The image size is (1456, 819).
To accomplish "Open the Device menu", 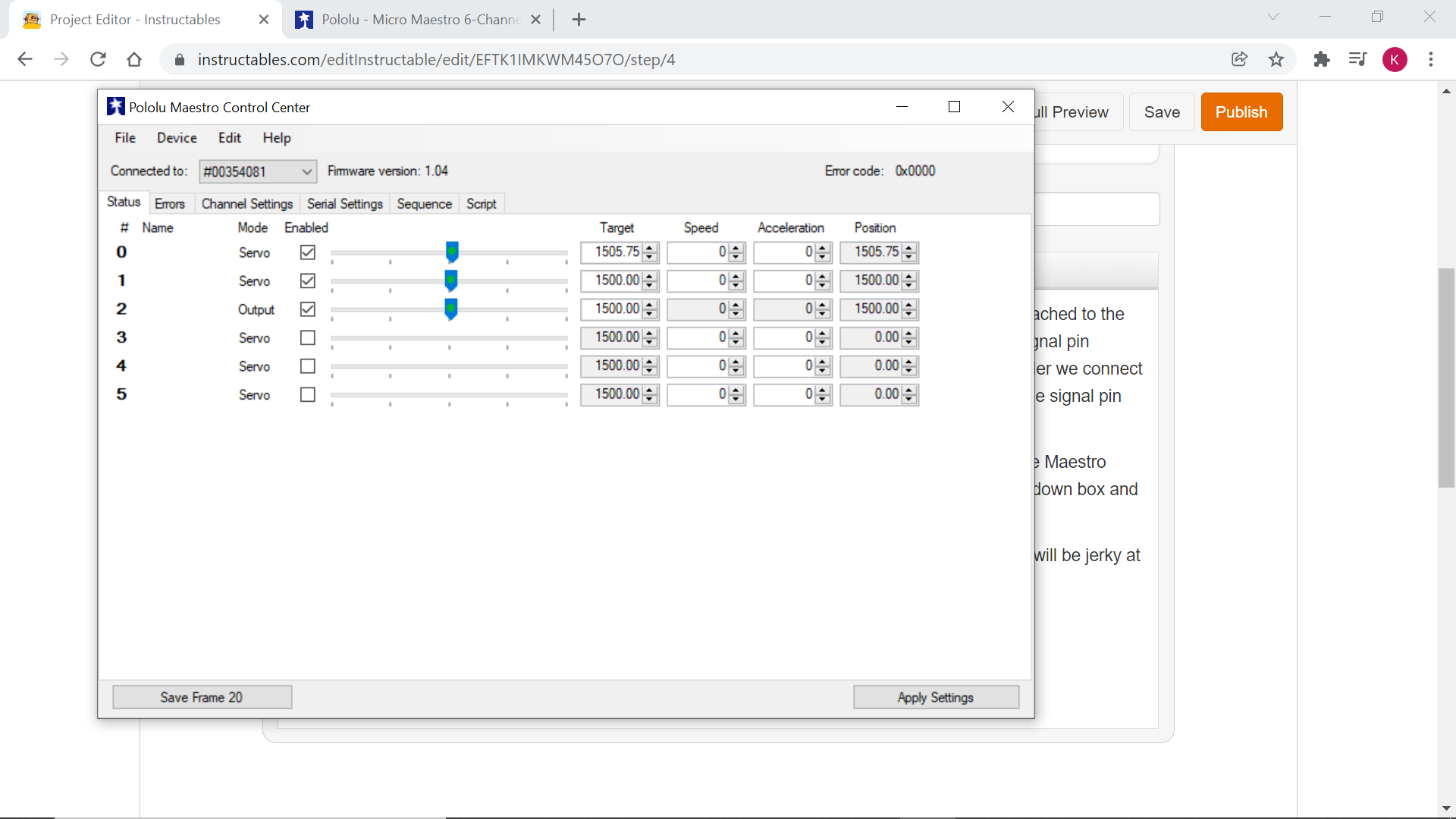I will (177, 137).
